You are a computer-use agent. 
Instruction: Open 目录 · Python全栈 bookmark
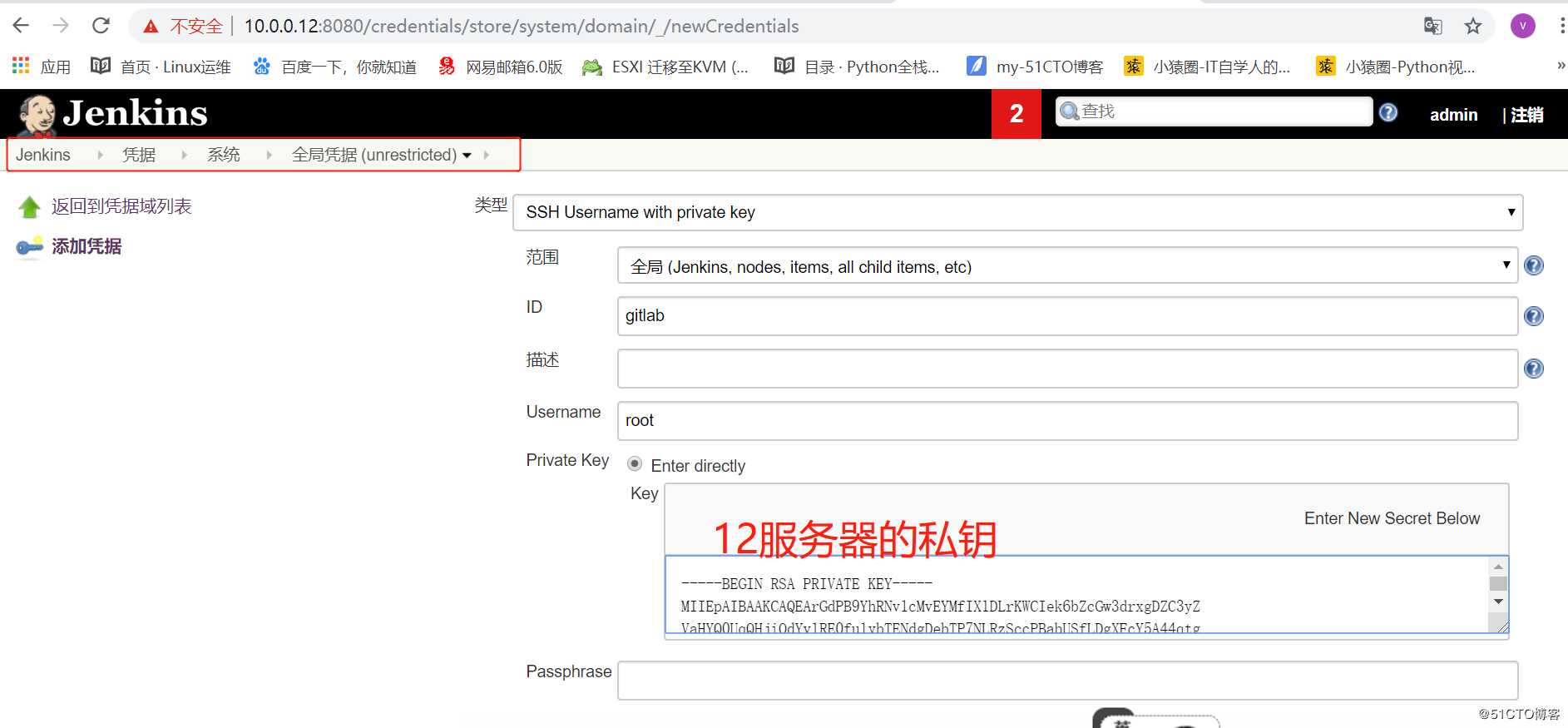857,67
